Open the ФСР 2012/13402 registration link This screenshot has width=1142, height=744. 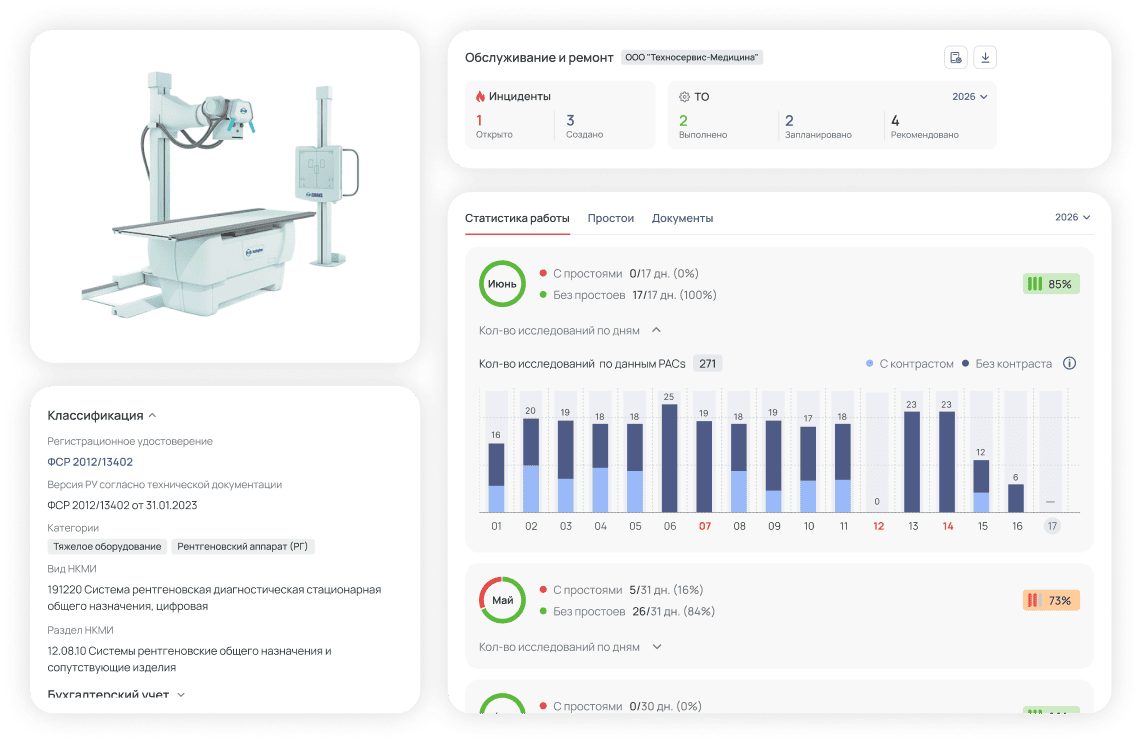pos(90,462)
